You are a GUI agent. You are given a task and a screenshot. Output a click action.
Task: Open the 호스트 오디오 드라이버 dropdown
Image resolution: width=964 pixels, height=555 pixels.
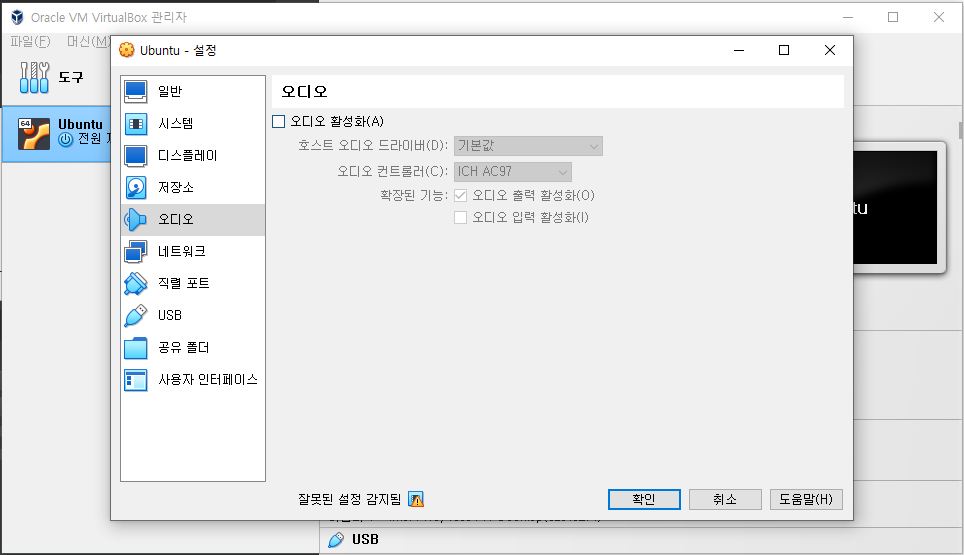pos(528,146)
